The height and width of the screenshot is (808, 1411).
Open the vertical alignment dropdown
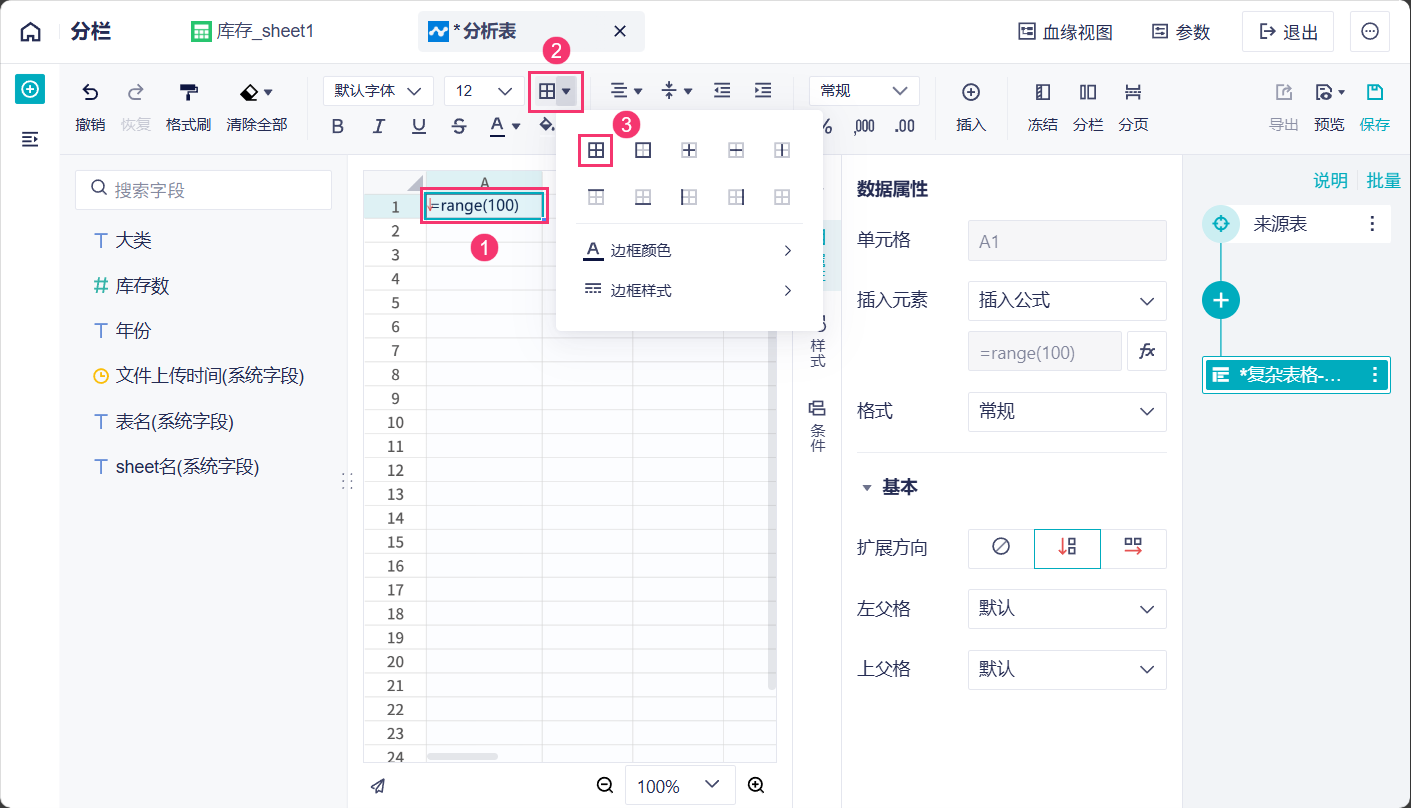tap(677, 91)
